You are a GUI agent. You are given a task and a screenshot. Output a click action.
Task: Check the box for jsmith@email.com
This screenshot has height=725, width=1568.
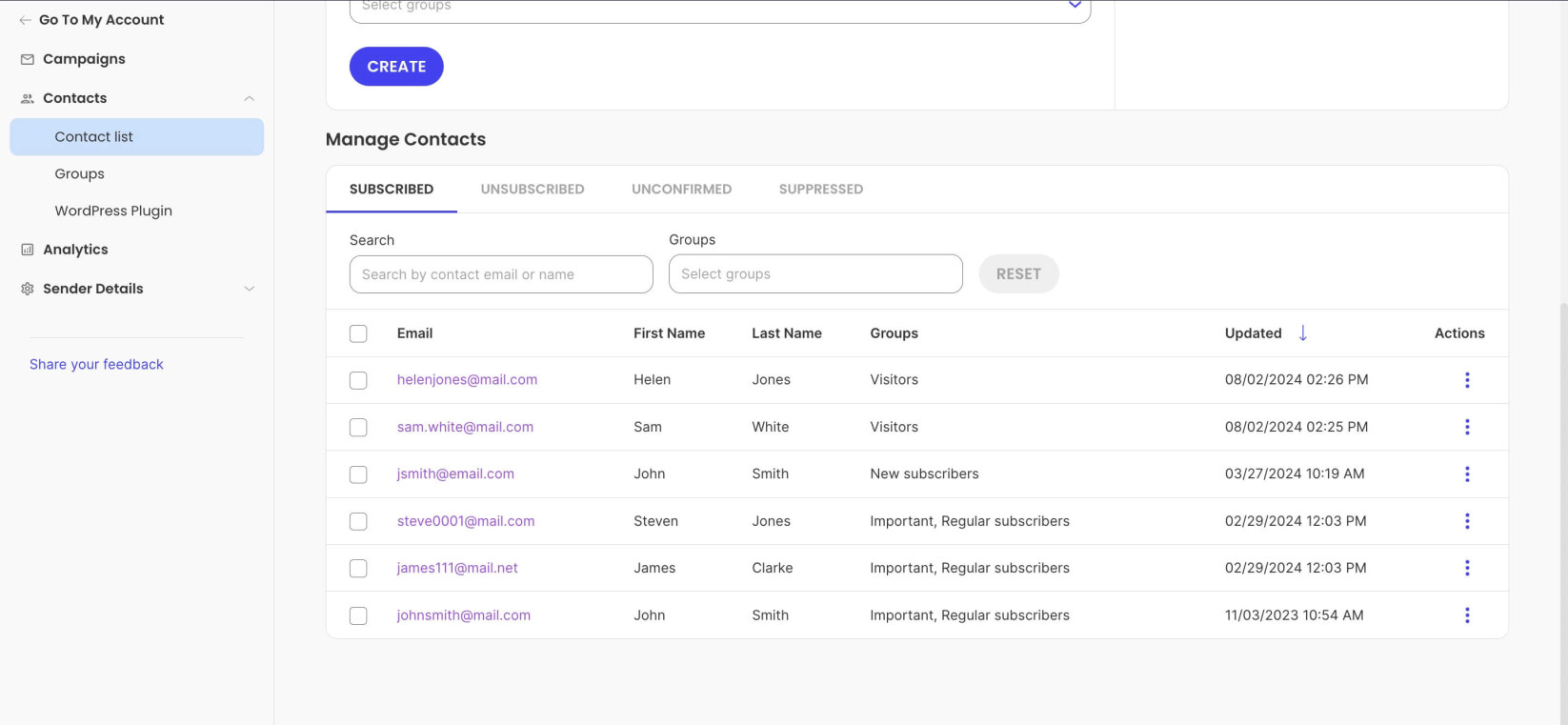(358, 474)
